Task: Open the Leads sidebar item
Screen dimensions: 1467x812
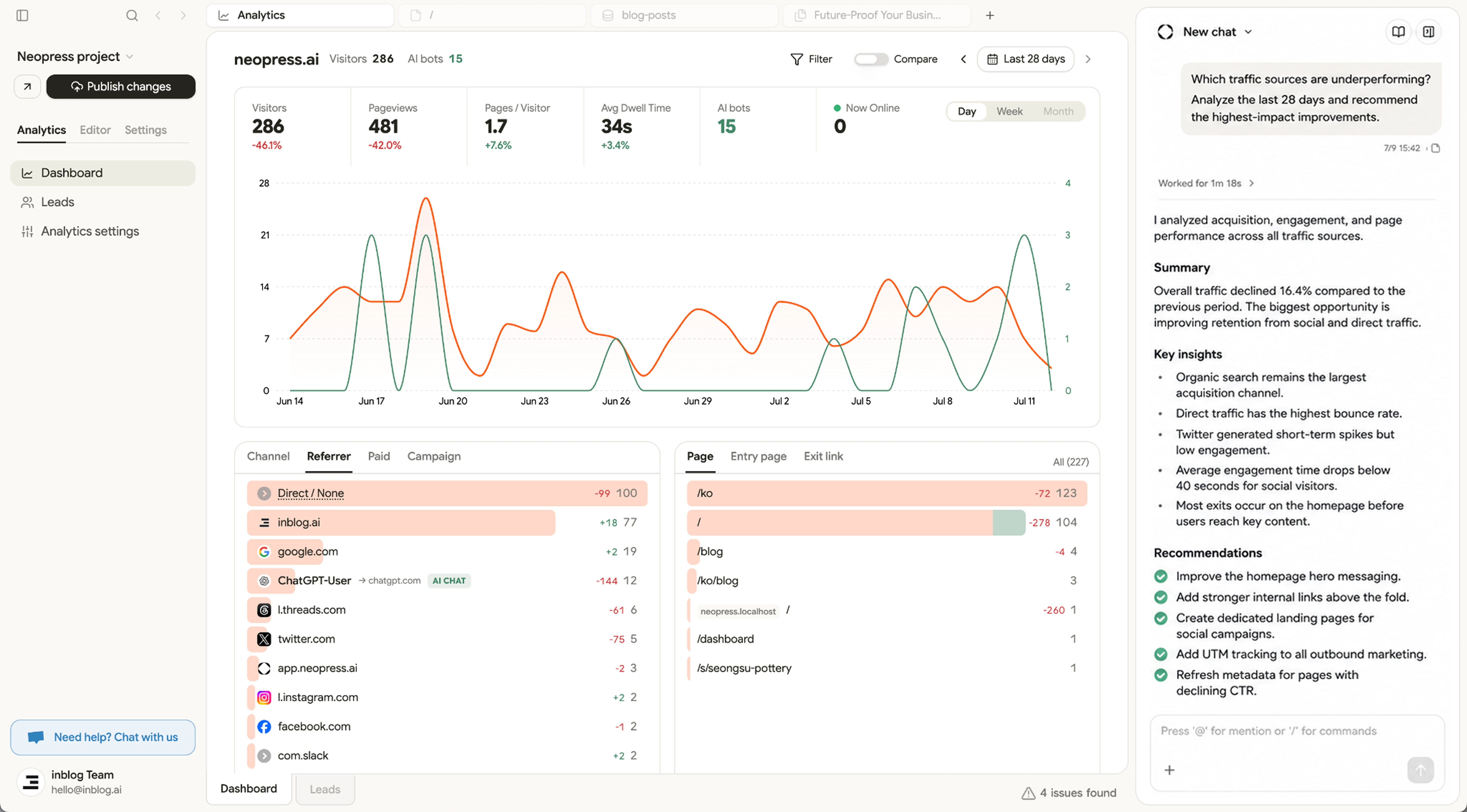Action: [x=103, y=202]
